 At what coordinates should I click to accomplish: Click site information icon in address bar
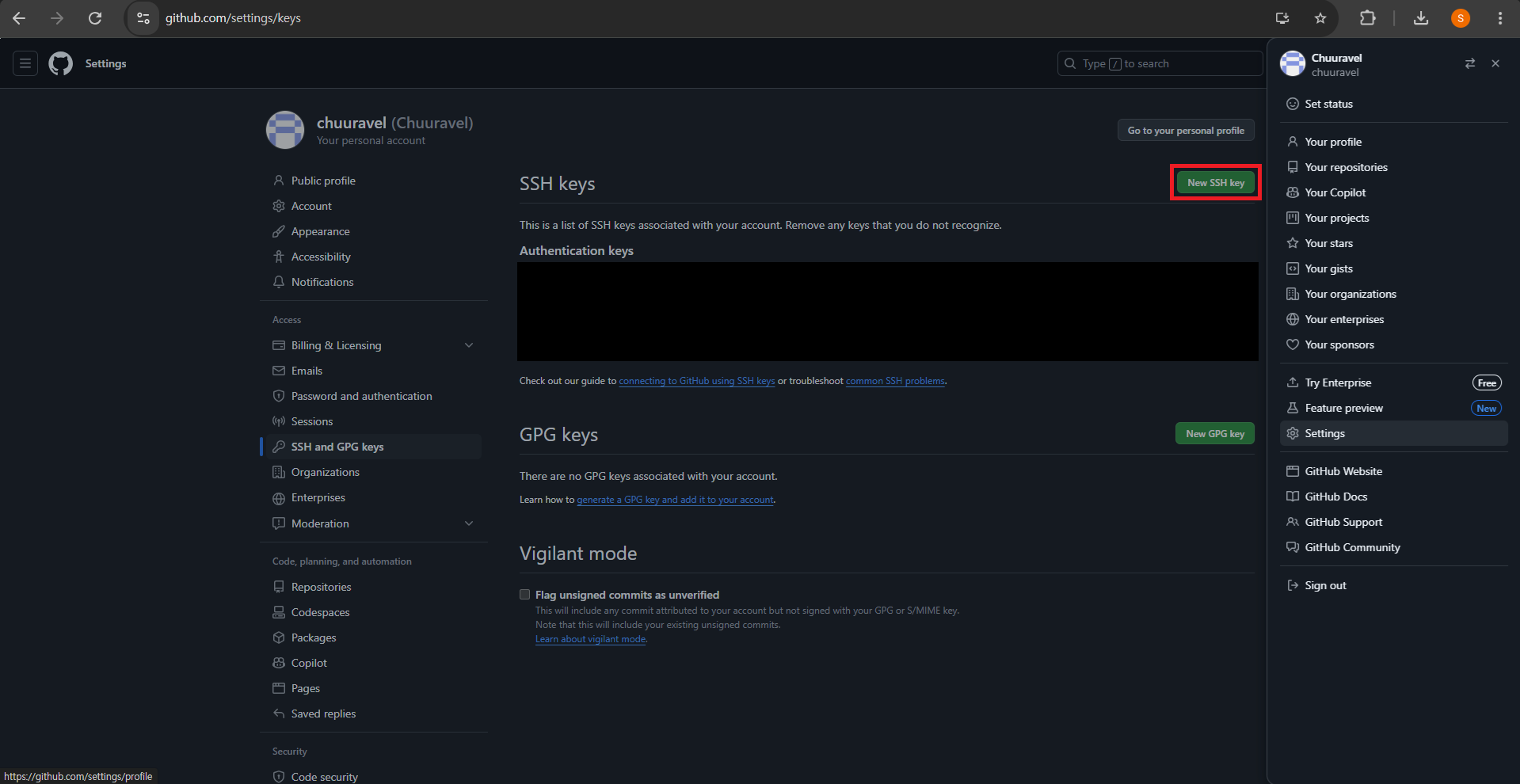[143, 18]
